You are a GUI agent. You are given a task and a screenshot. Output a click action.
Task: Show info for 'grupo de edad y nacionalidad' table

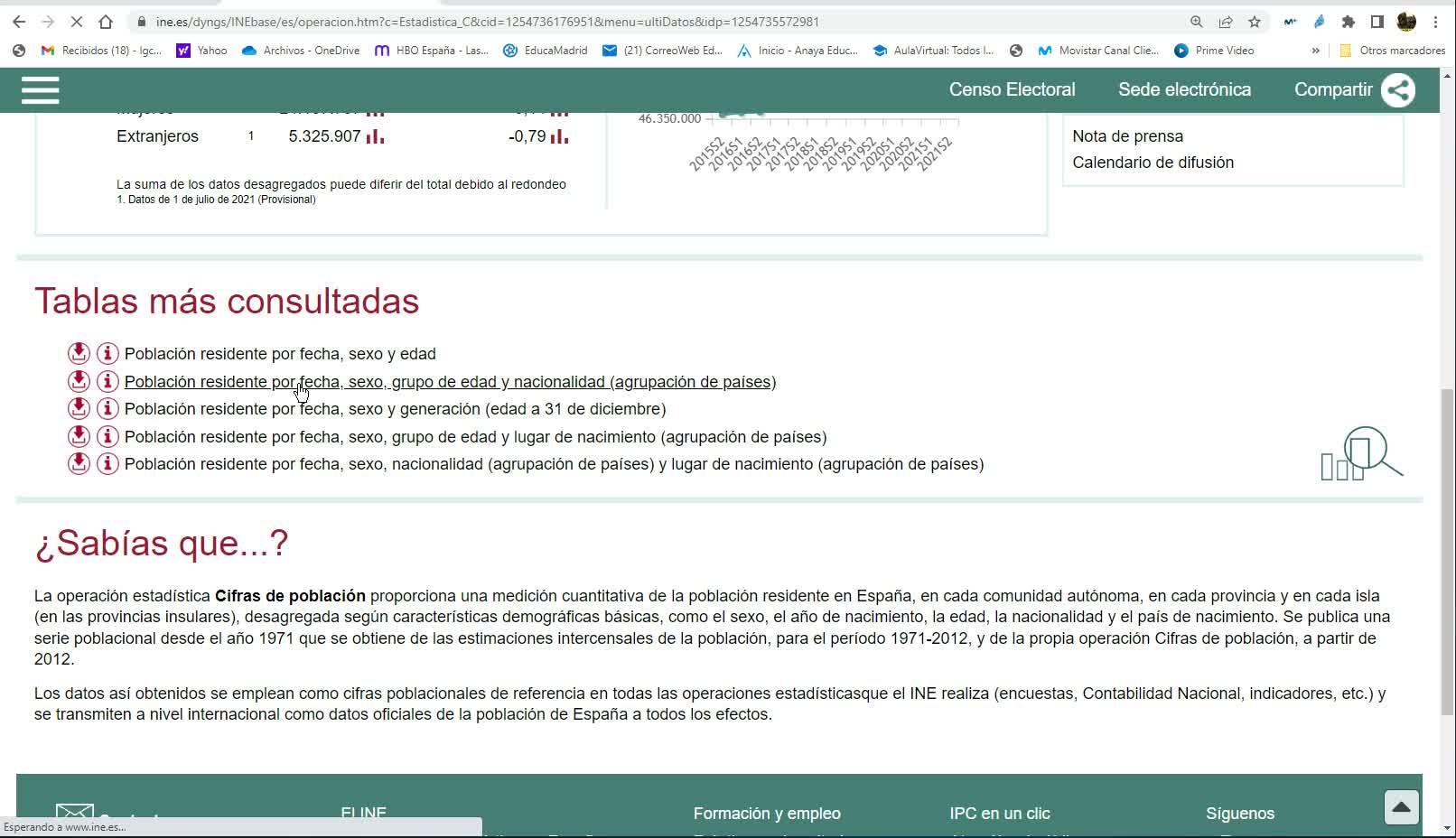click(x=107, y=381)
